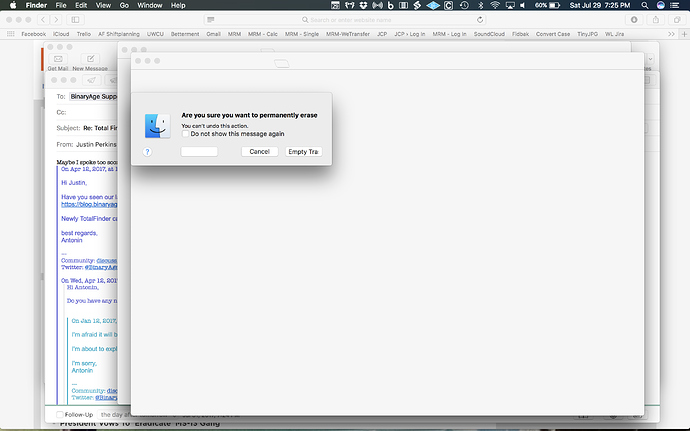
Task: Open the MRM - Calc bookmark
Action: [263, 34]
